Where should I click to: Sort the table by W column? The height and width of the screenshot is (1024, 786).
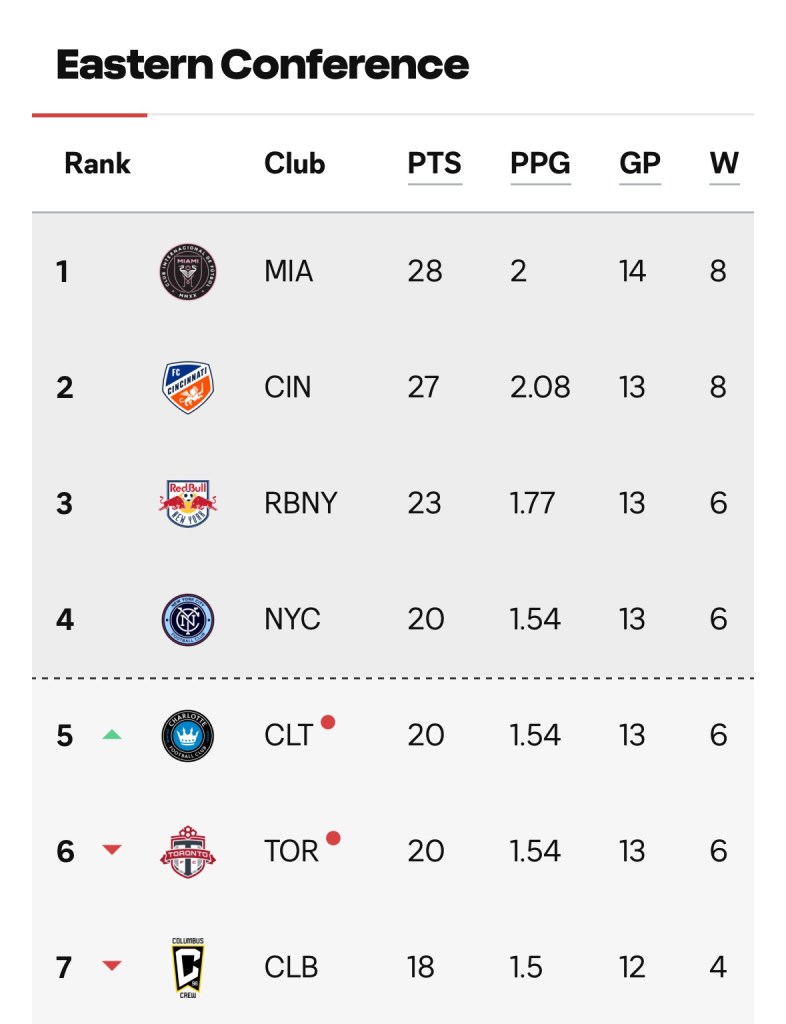click(x=724, y=163)
